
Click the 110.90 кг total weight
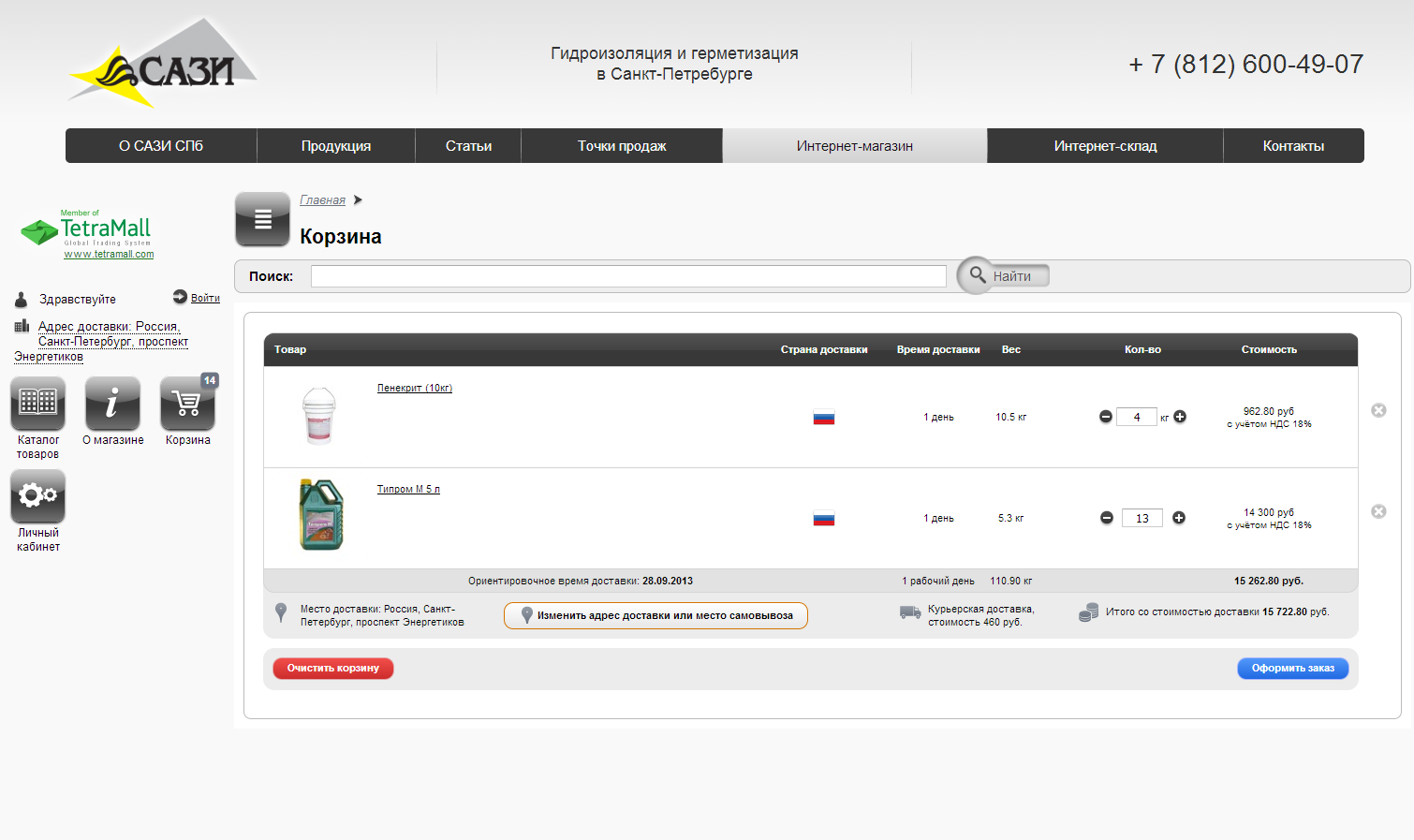(1011, 581)
